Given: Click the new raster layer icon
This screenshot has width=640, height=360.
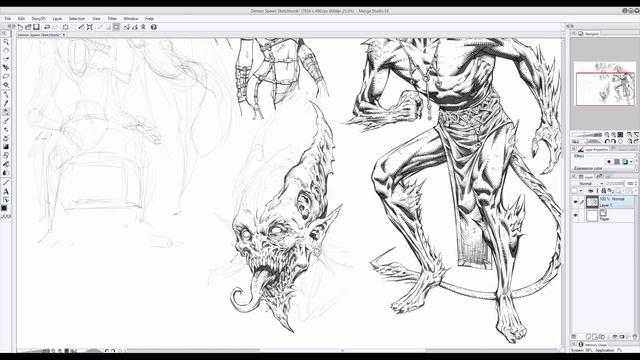Looking at the screenshot, I should (x=588, y=337).
